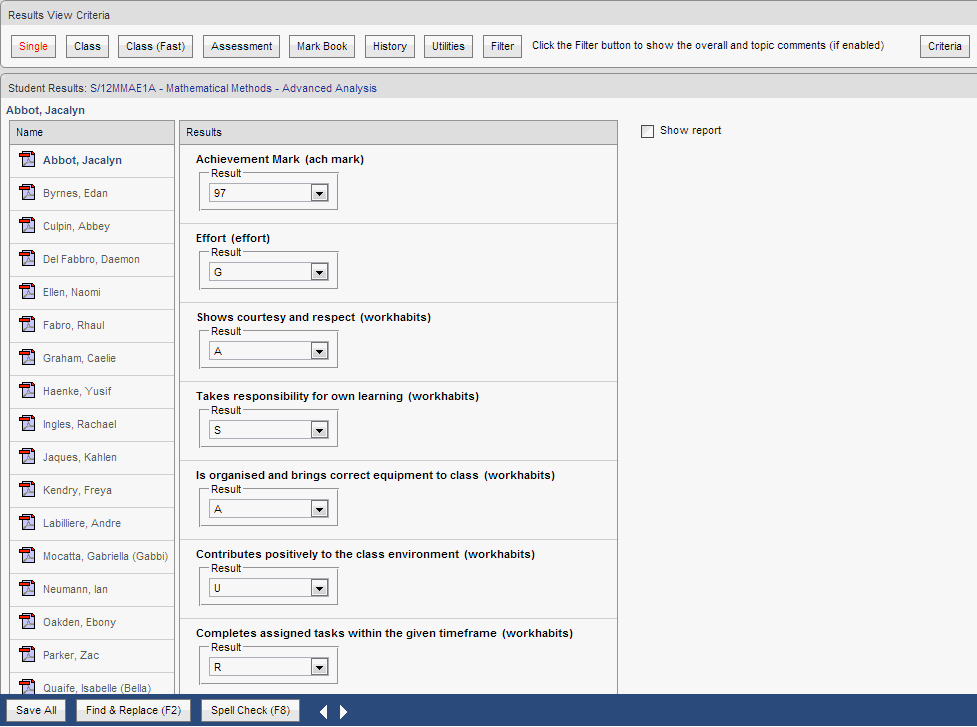This screenshot has height=727, width=977.
Task: Open the Mark Book view
Action: pyautogui.click(x=322, y=46)
